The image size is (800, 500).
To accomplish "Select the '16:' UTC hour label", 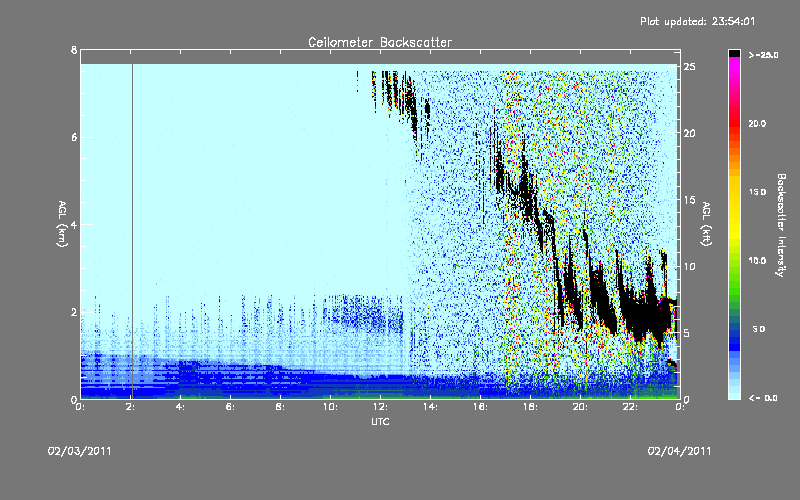I will (x=480, y=407).
